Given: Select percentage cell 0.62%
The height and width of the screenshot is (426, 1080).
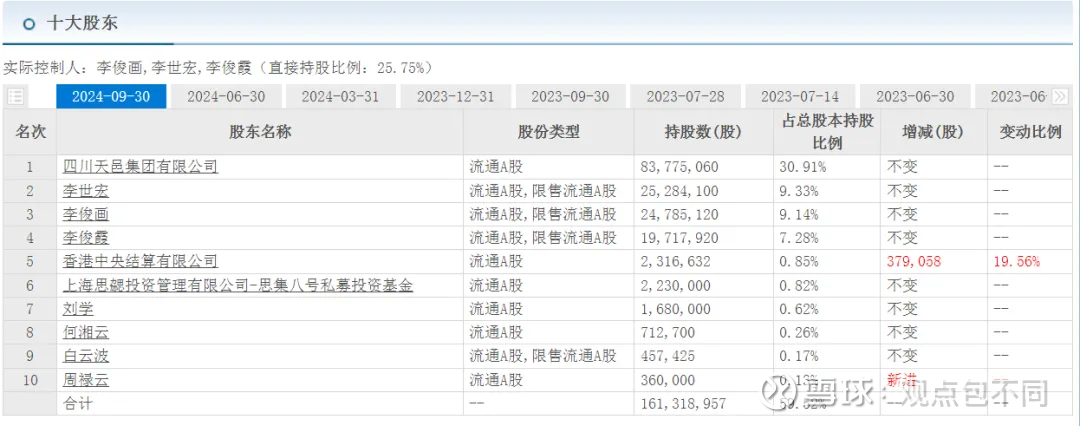Looking at the screenshot, I should tap(799, 310).
